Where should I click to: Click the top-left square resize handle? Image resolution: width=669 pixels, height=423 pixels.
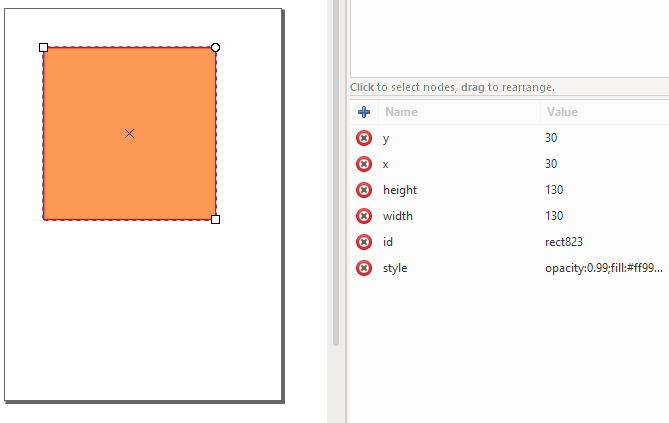tap(44, 47)
